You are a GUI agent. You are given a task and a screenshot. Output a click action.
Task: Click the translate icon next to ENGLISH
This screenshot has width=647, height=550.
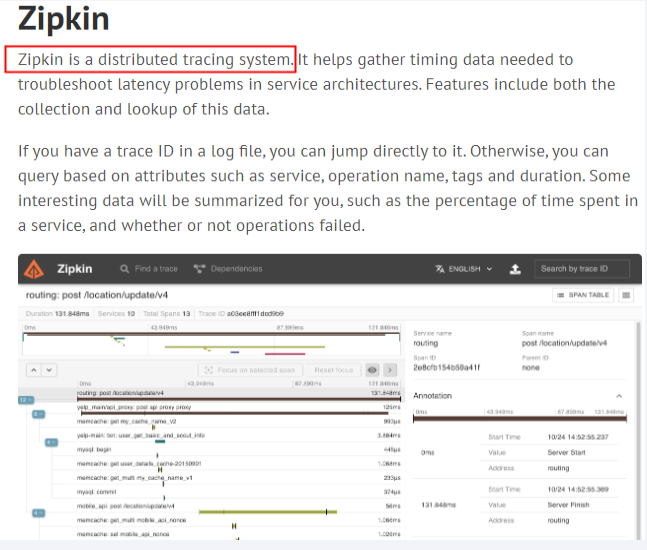pos(439,269)
